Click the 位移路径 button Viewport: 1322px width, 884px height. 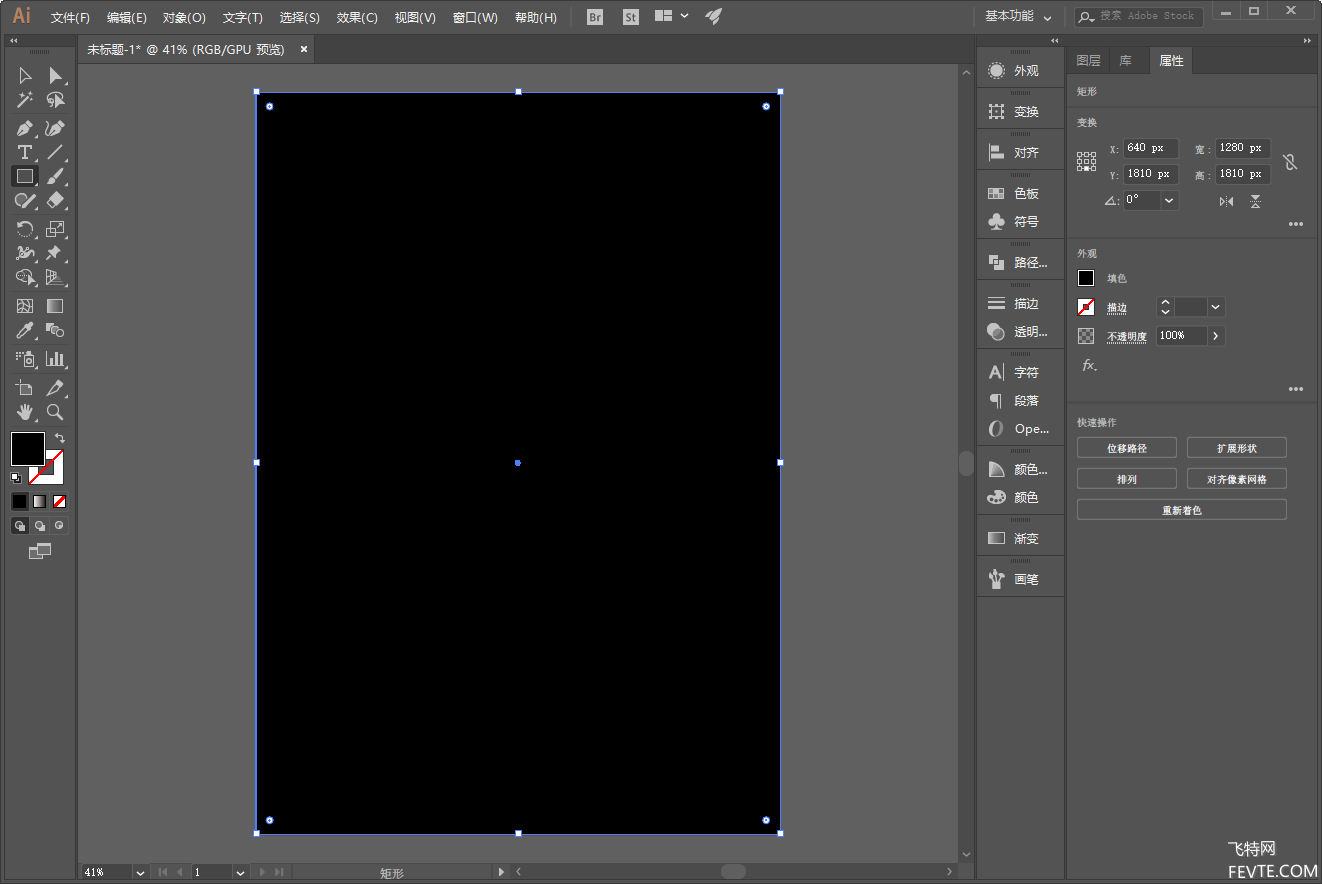1127,448
